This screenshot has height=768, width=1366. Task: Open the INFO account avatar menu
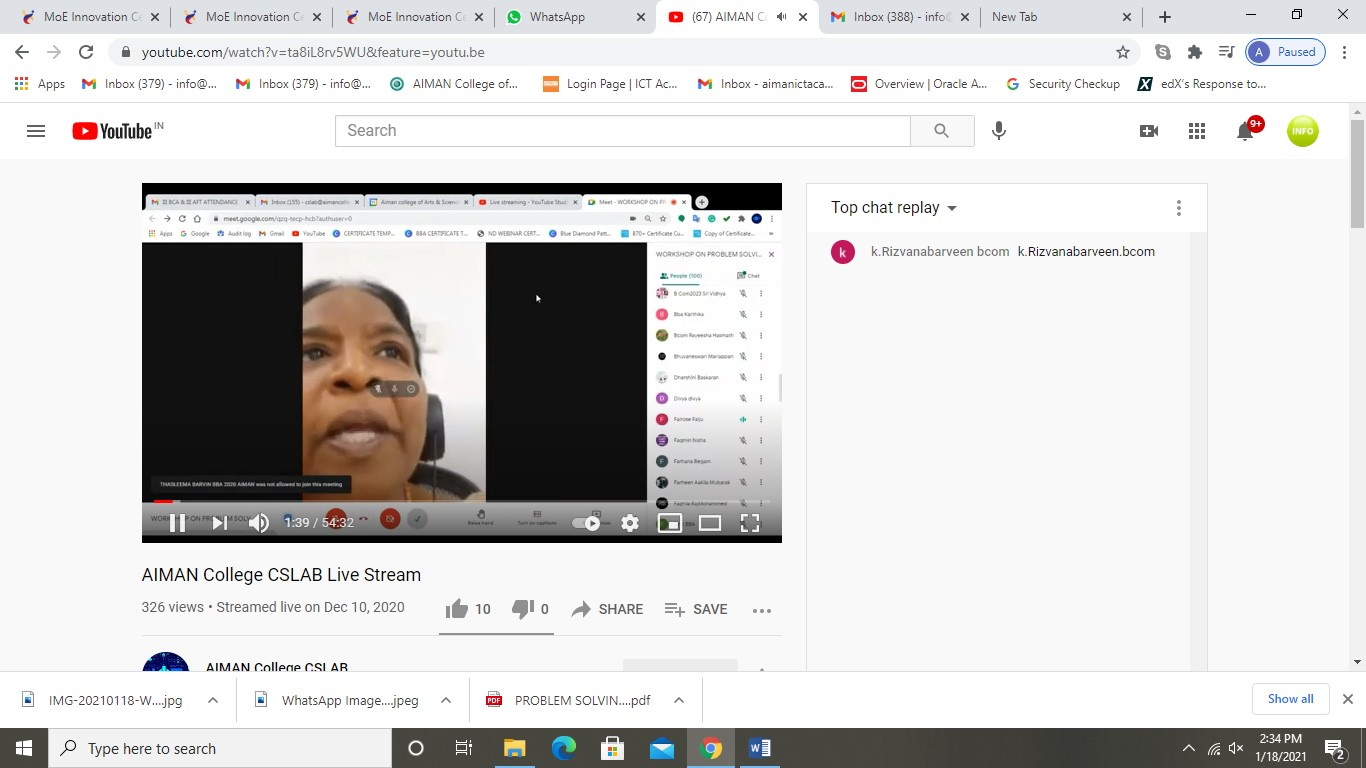pos(1302,131)
